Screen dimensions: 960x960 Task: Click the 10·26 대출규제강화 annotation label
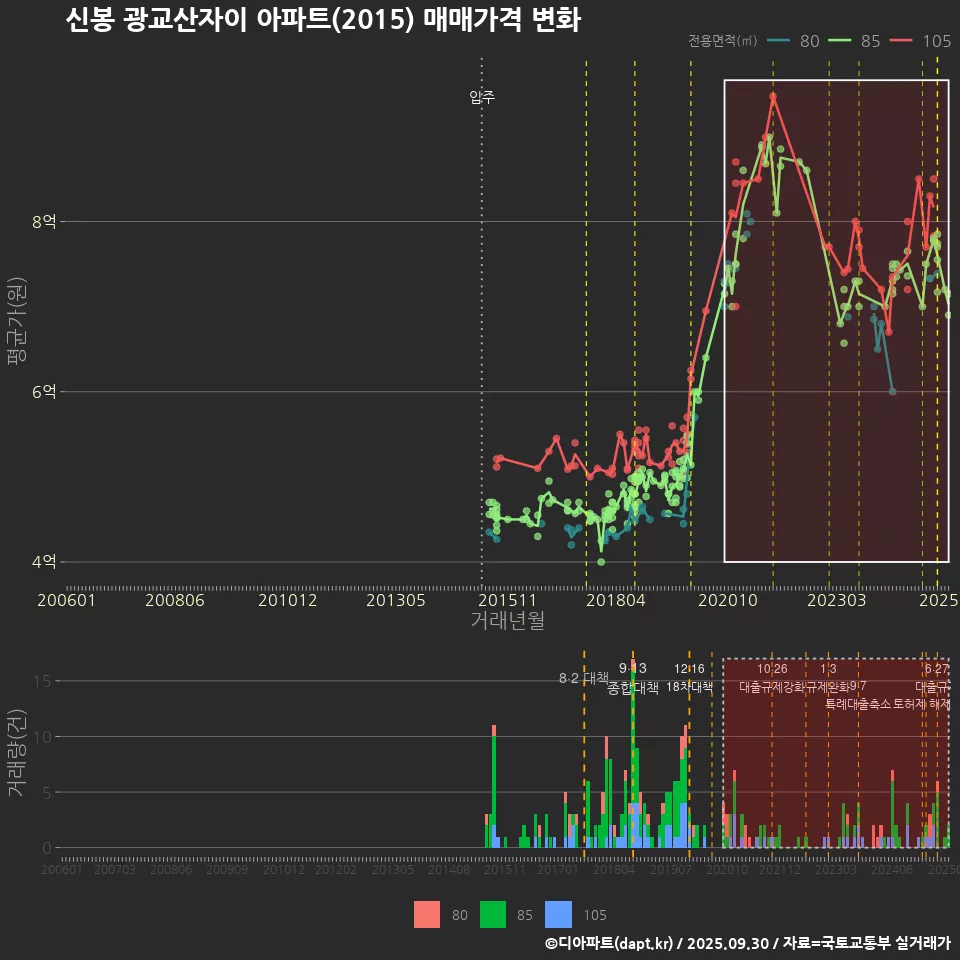(x=772, y=678)
